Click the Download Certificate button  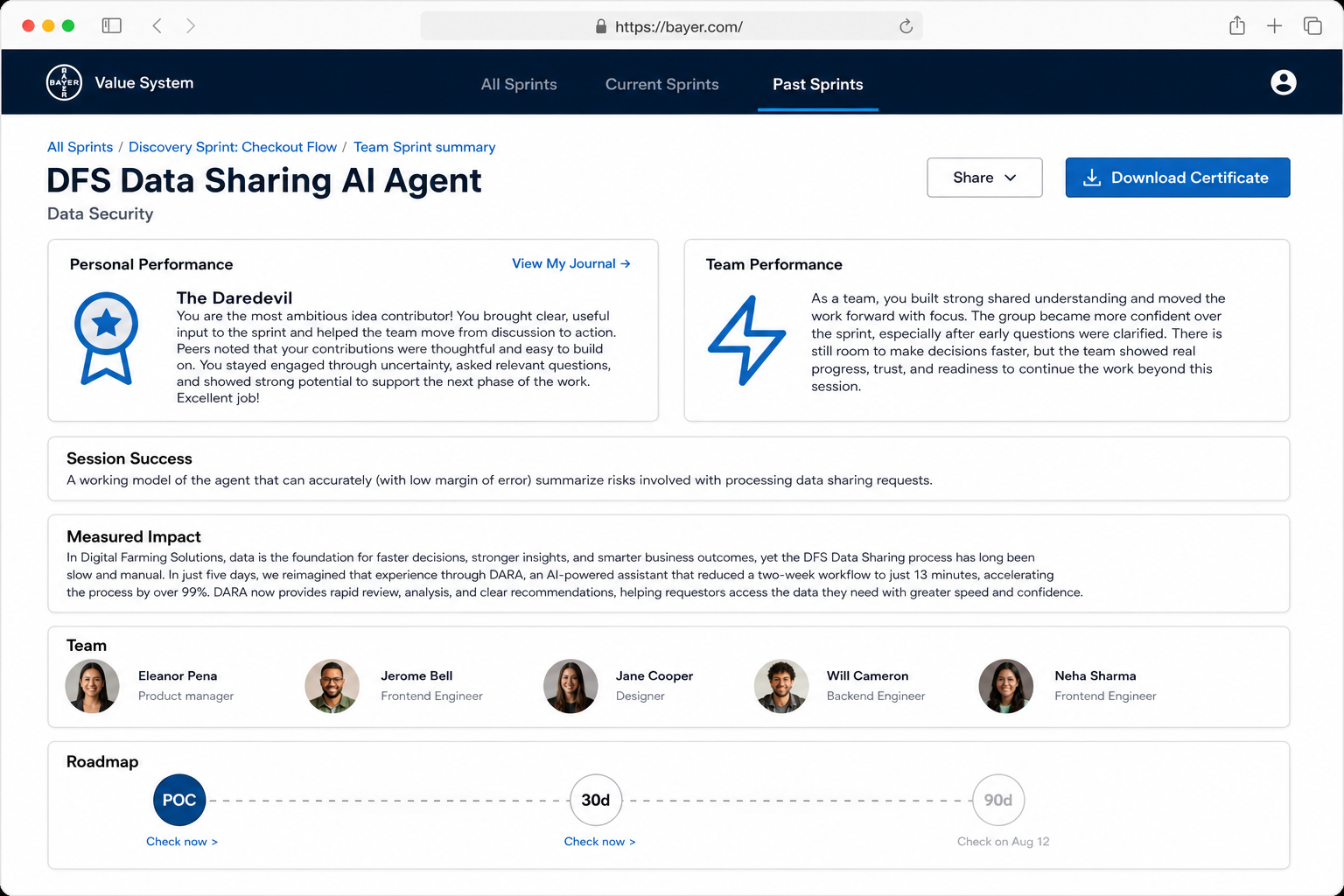[1178, 178]
